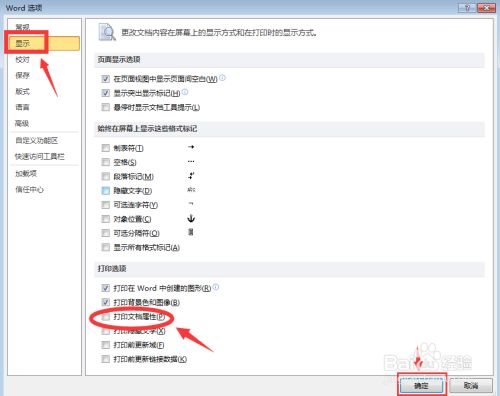The width and height of the screenshot is (500, 396).
Task: Enable 显示所有格式标记(A)
Action: point(106,247)
